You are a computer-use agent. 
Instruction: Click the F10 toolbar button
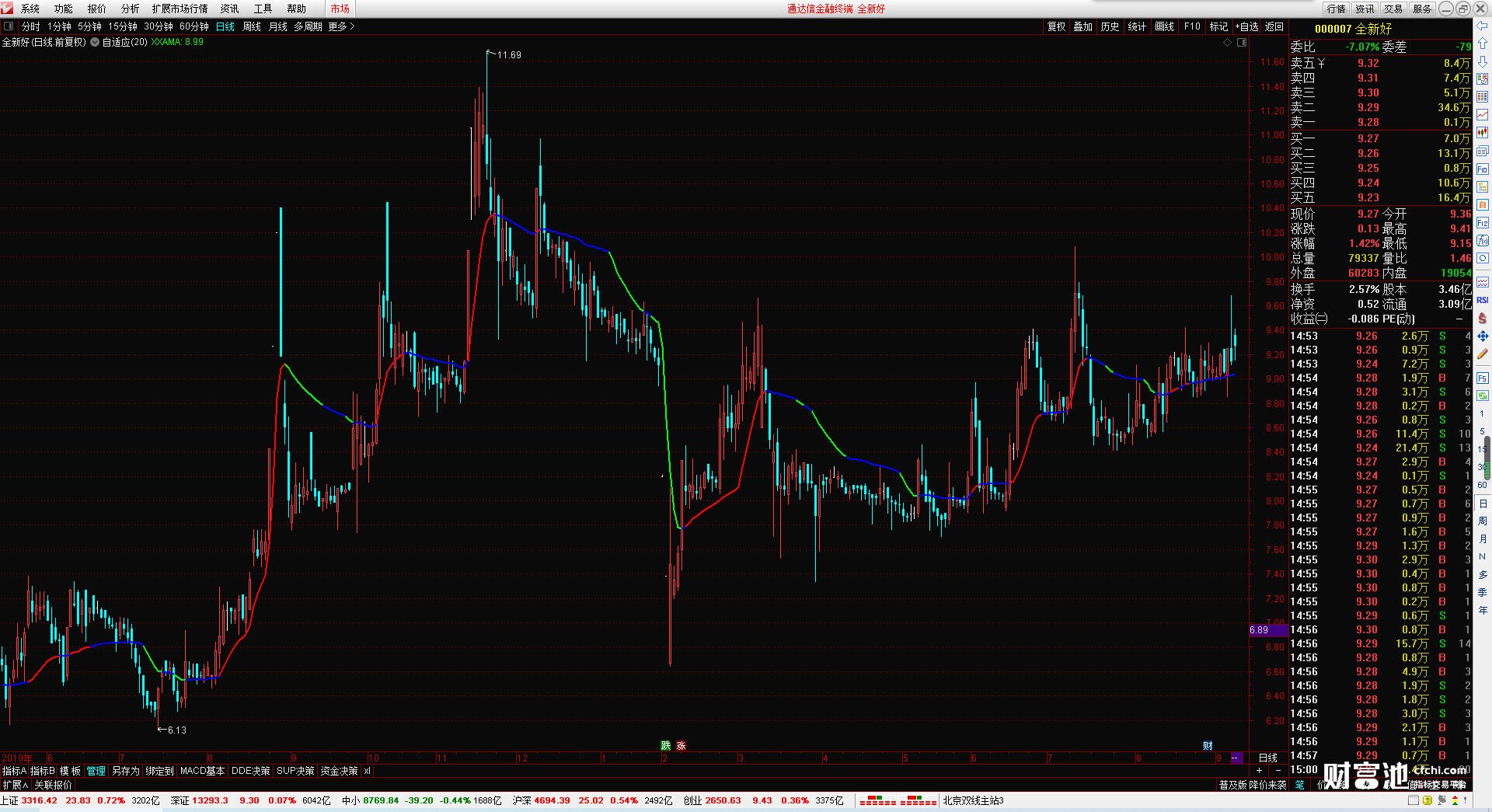click(x=1192, y=26)
